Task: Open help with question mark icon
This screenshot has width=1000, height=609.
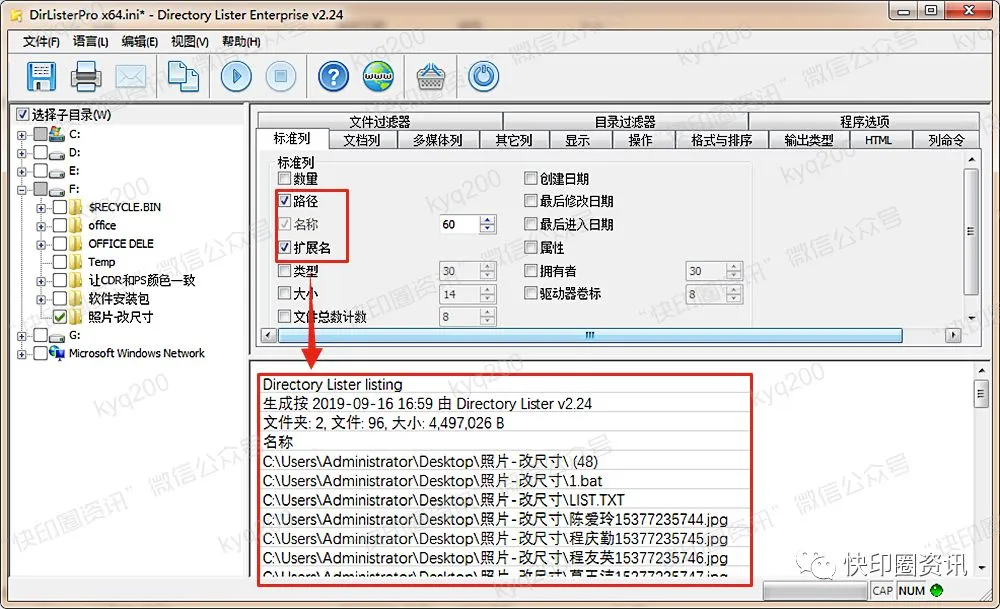Action: click(x=334, y=77)
